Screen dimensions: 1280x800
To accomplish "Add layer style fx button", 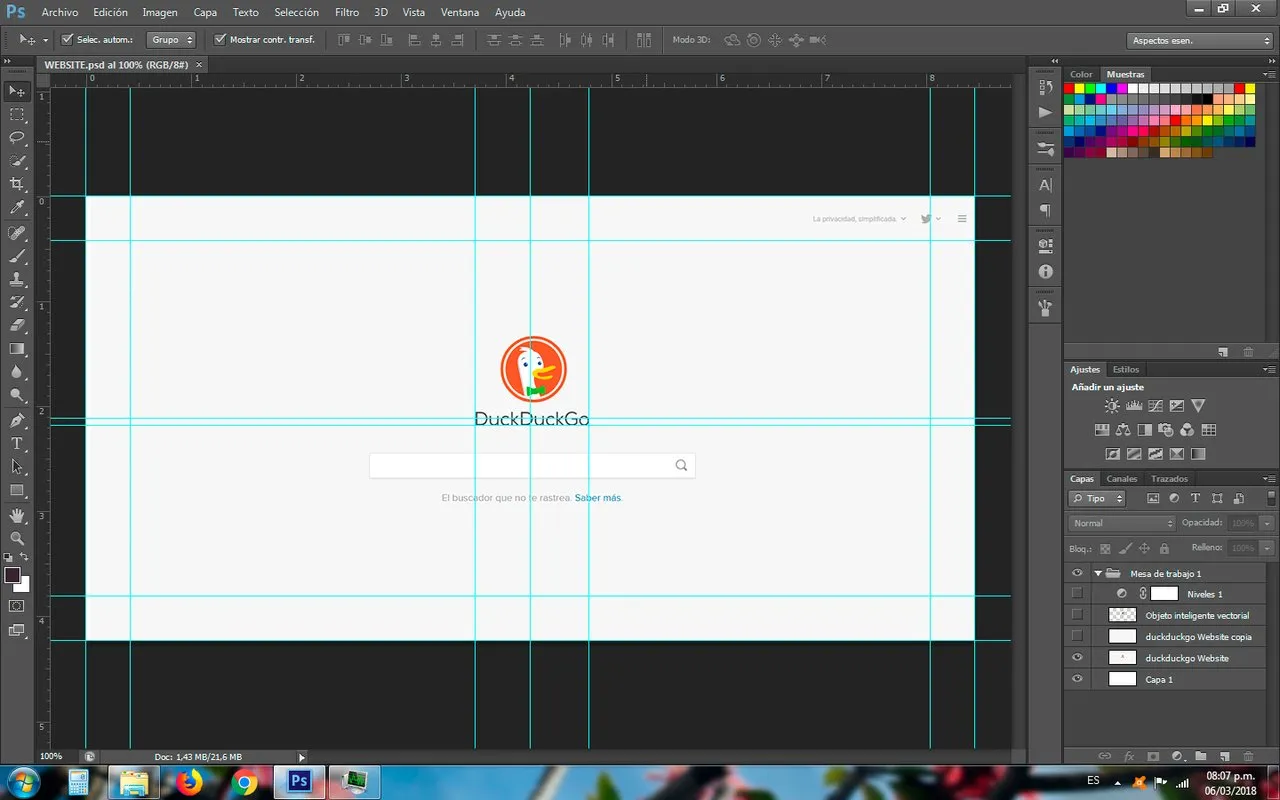I will (1129, 756).
